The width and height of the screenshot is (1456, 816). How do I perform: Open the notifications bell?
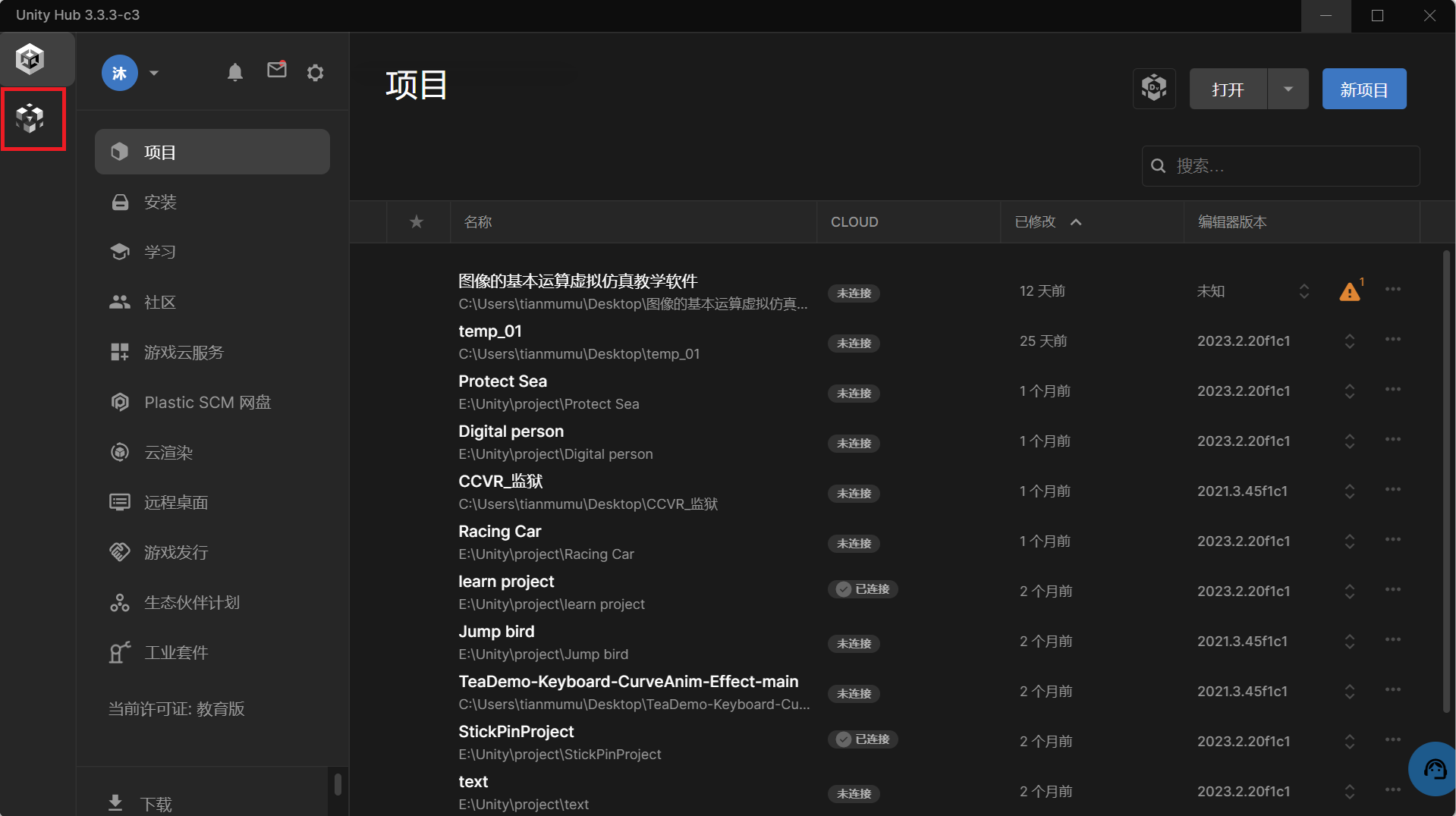235,72
